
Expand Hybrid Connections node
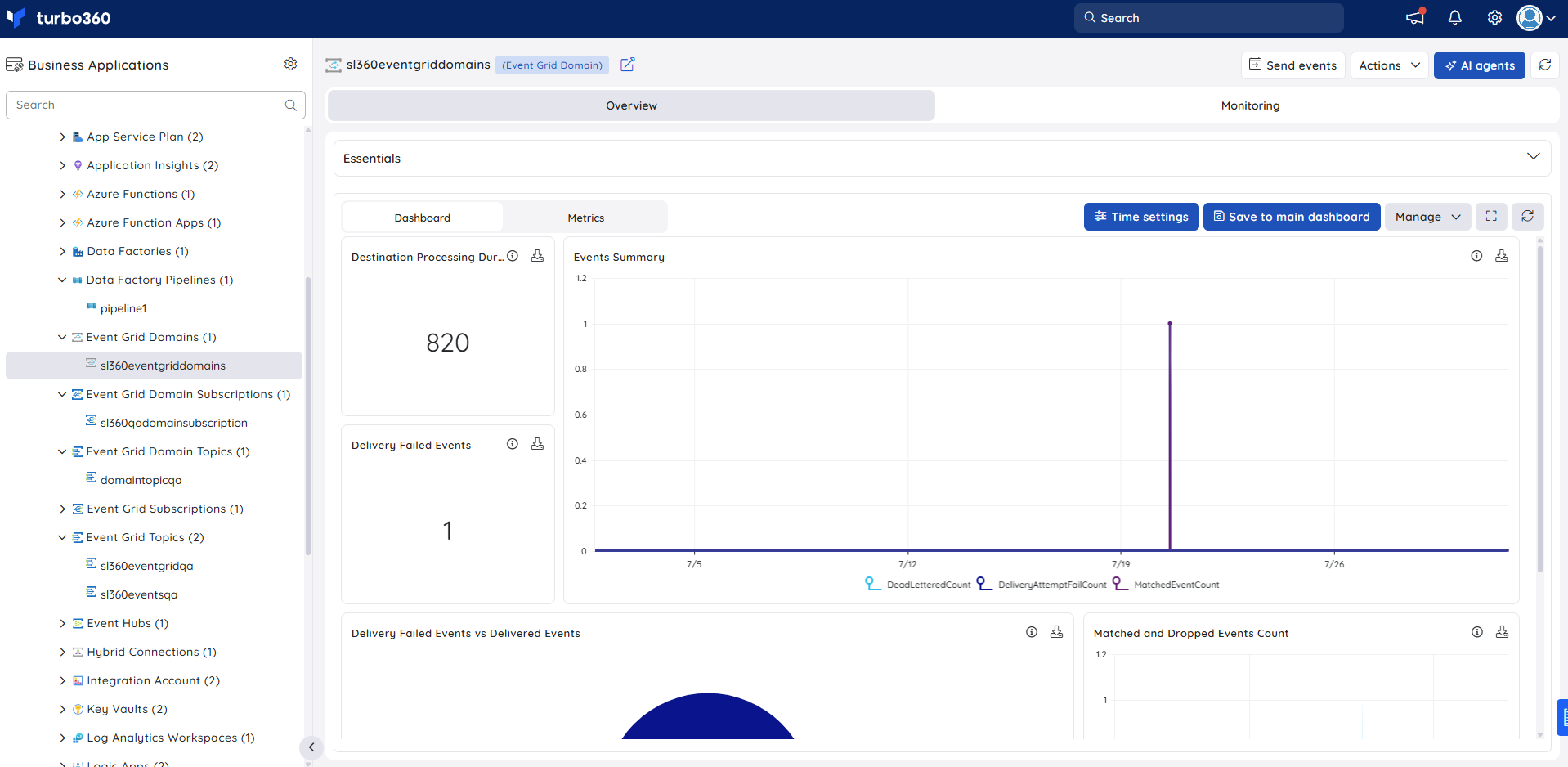pyautogui.click(x=63, y=652)
